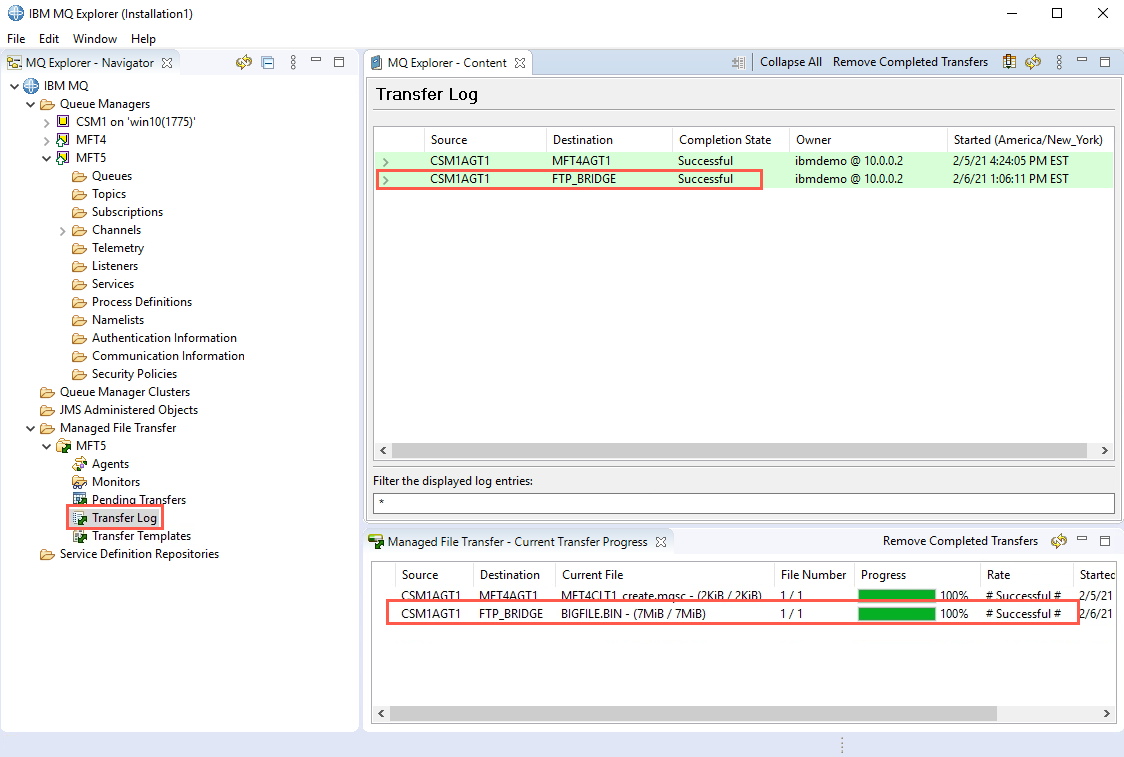Expand the MFT4AGT1 transfer log row
This screenshot has height=757, width=1124.
click(x=386, y=162)
